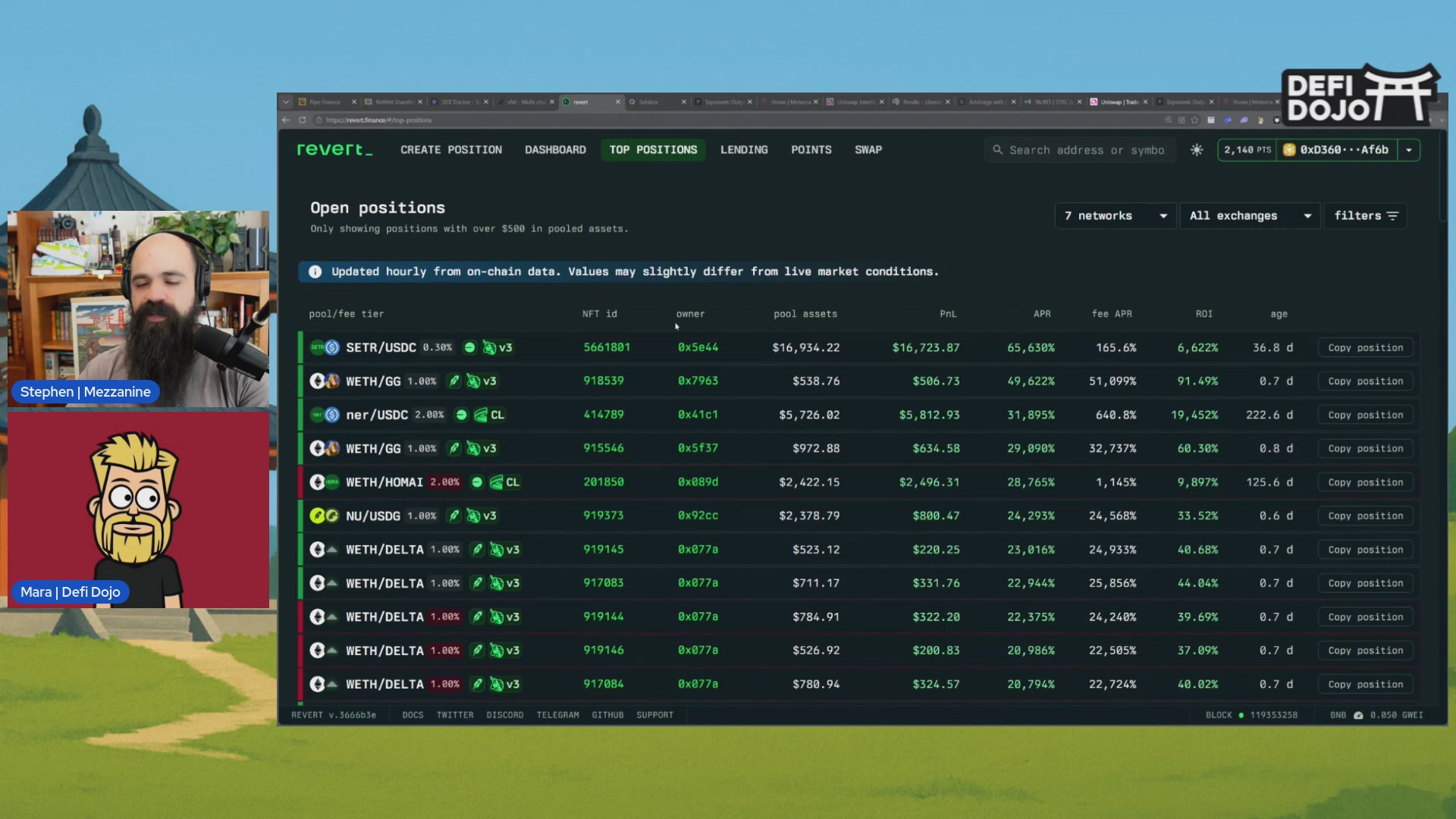
Task: Copy position for the SETR/USDC row
Action: click(1365, 348)
